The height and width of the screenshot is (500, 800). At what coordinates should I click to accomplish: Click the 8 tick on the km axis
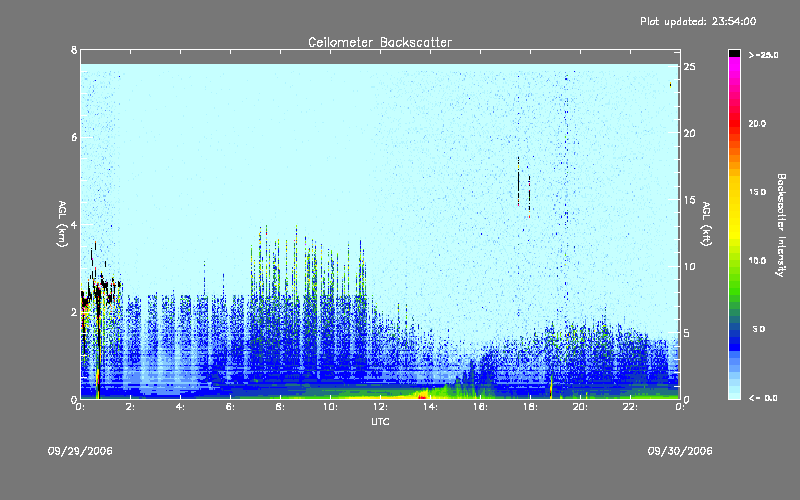(x=74, y=50)
